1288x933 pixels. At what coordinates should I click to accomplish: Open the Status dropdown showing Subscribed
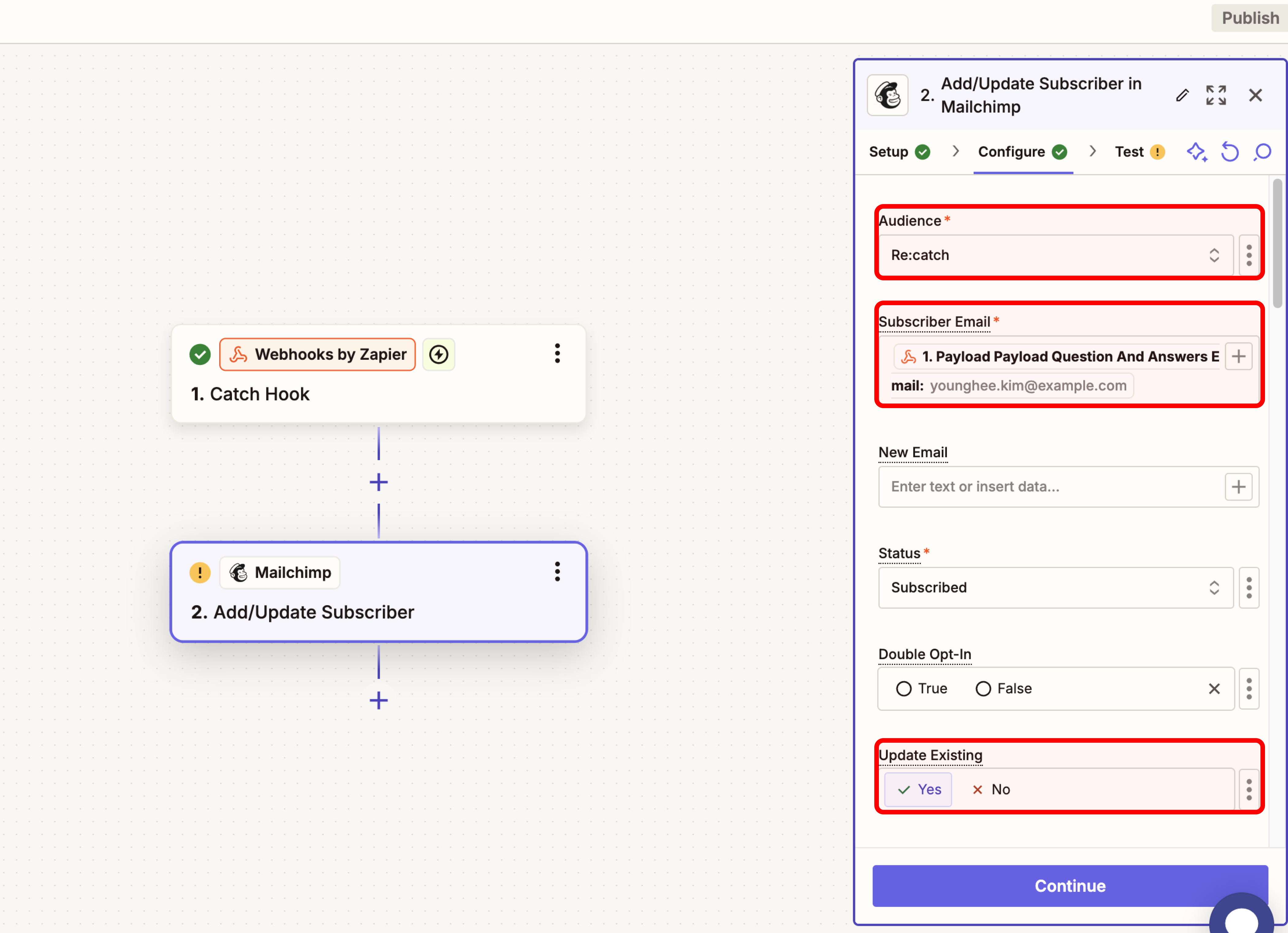(1055, 587)
